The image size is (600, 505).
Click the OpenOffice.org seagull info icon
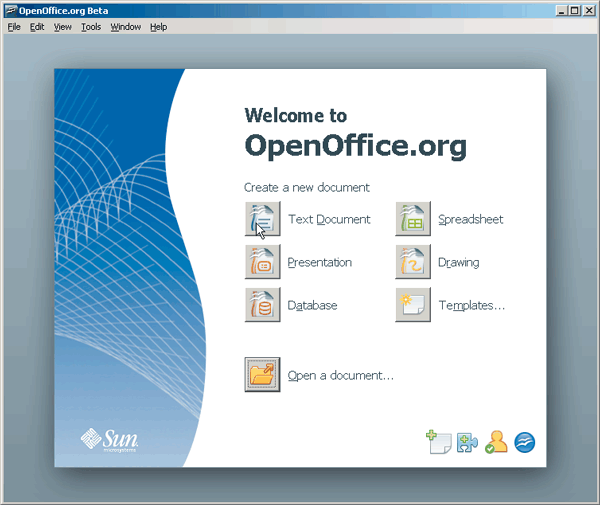(525, 442)
